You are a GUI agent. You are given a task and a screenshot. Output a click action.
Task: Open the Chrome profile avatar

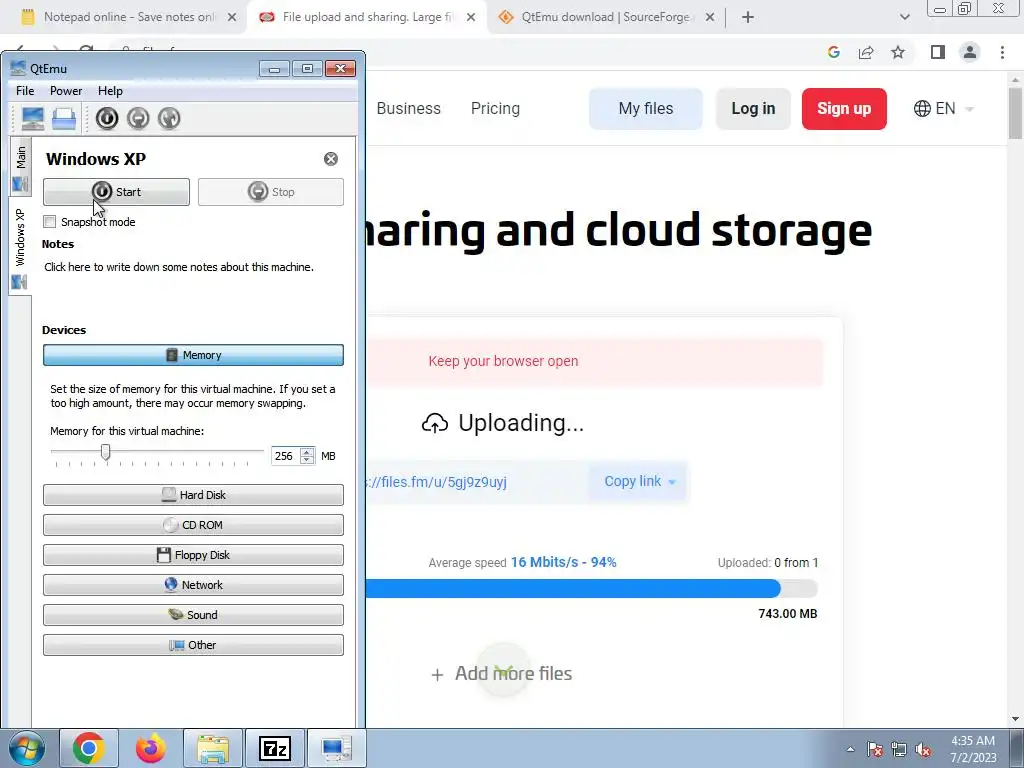pos(970,52)
